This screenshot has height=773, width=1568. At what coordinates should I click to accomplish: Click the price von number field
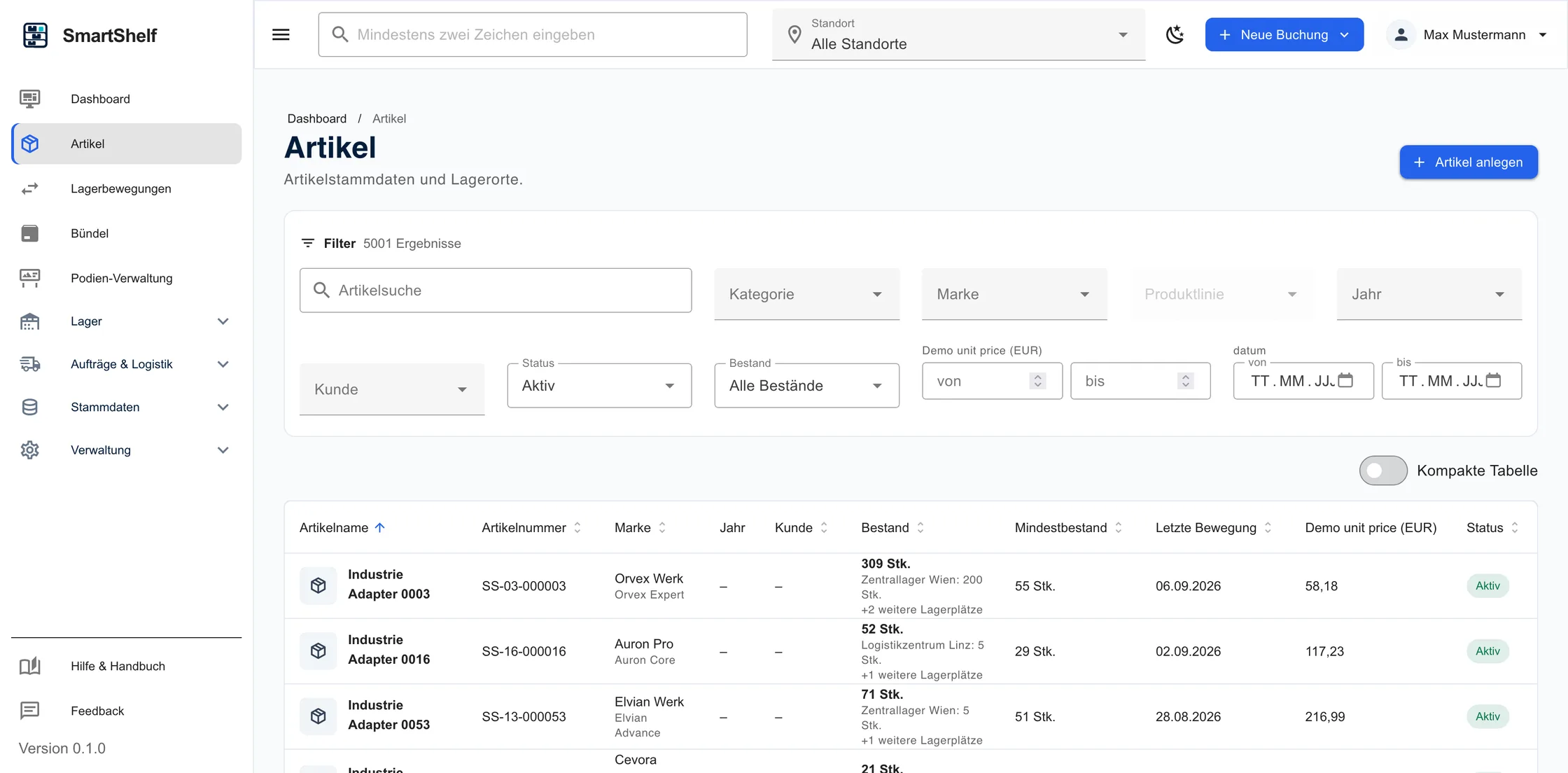[x=992, y=381]
